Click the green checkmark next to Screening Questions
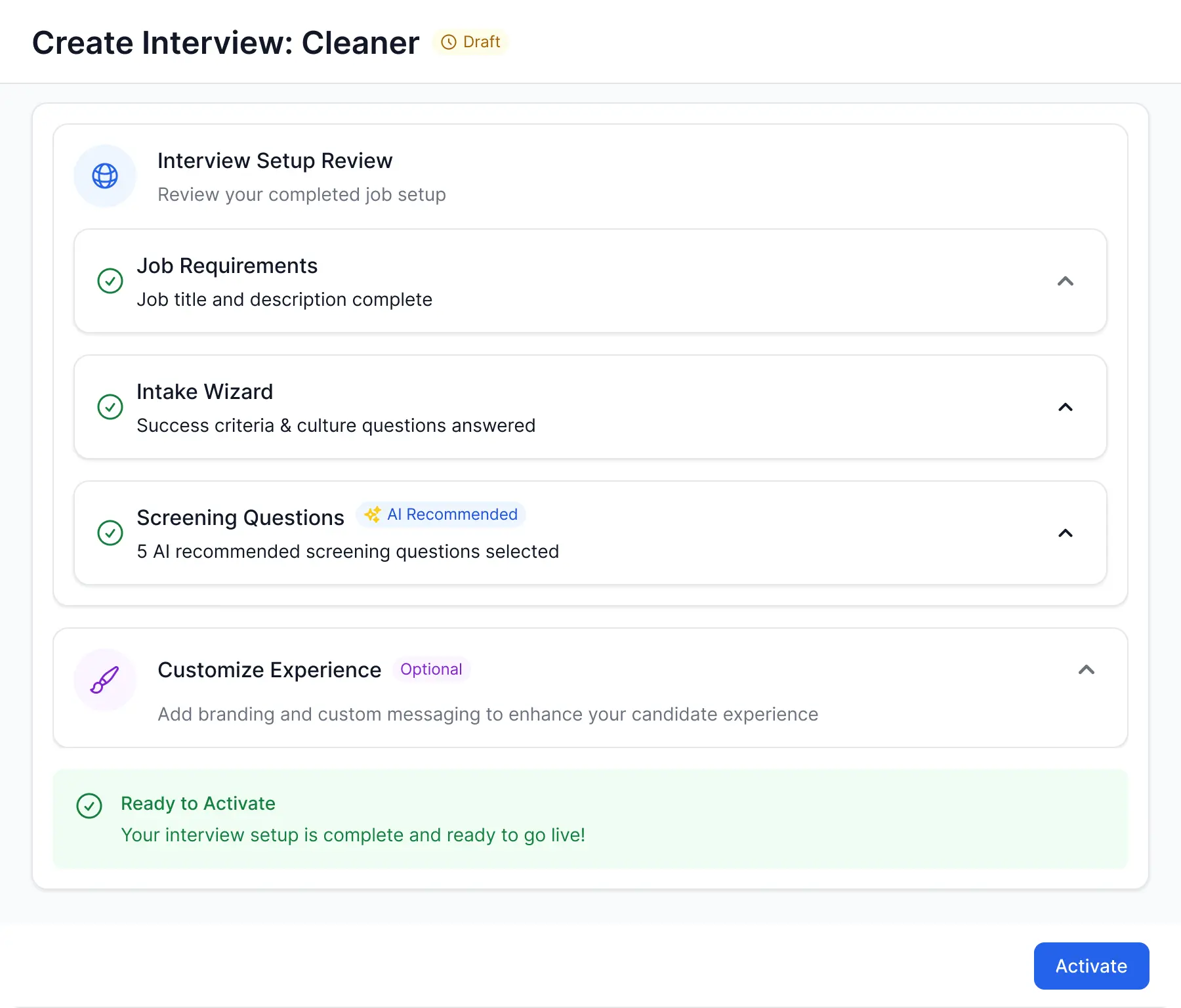1181x1008 pixels. pos(110,533)
